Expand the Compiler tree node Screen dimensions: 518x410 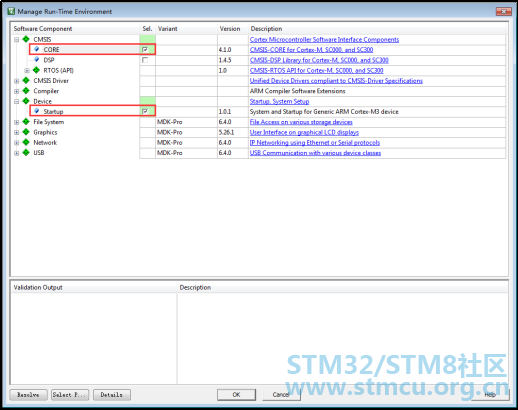pyautogui.click(x=16, y=91)
